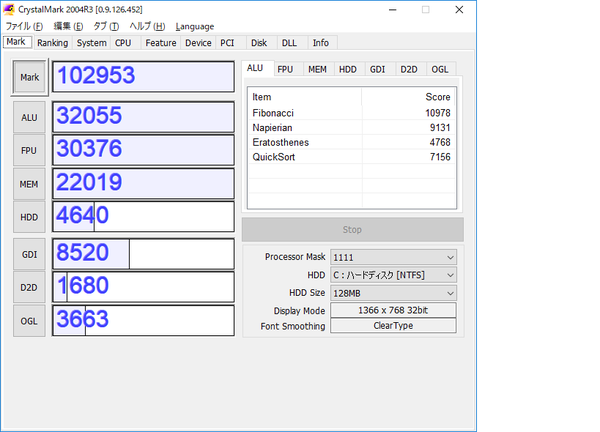The width and height of the screenshot is (600, 432).
Task: Switch to the Info tab
Action: pos(321,43)
